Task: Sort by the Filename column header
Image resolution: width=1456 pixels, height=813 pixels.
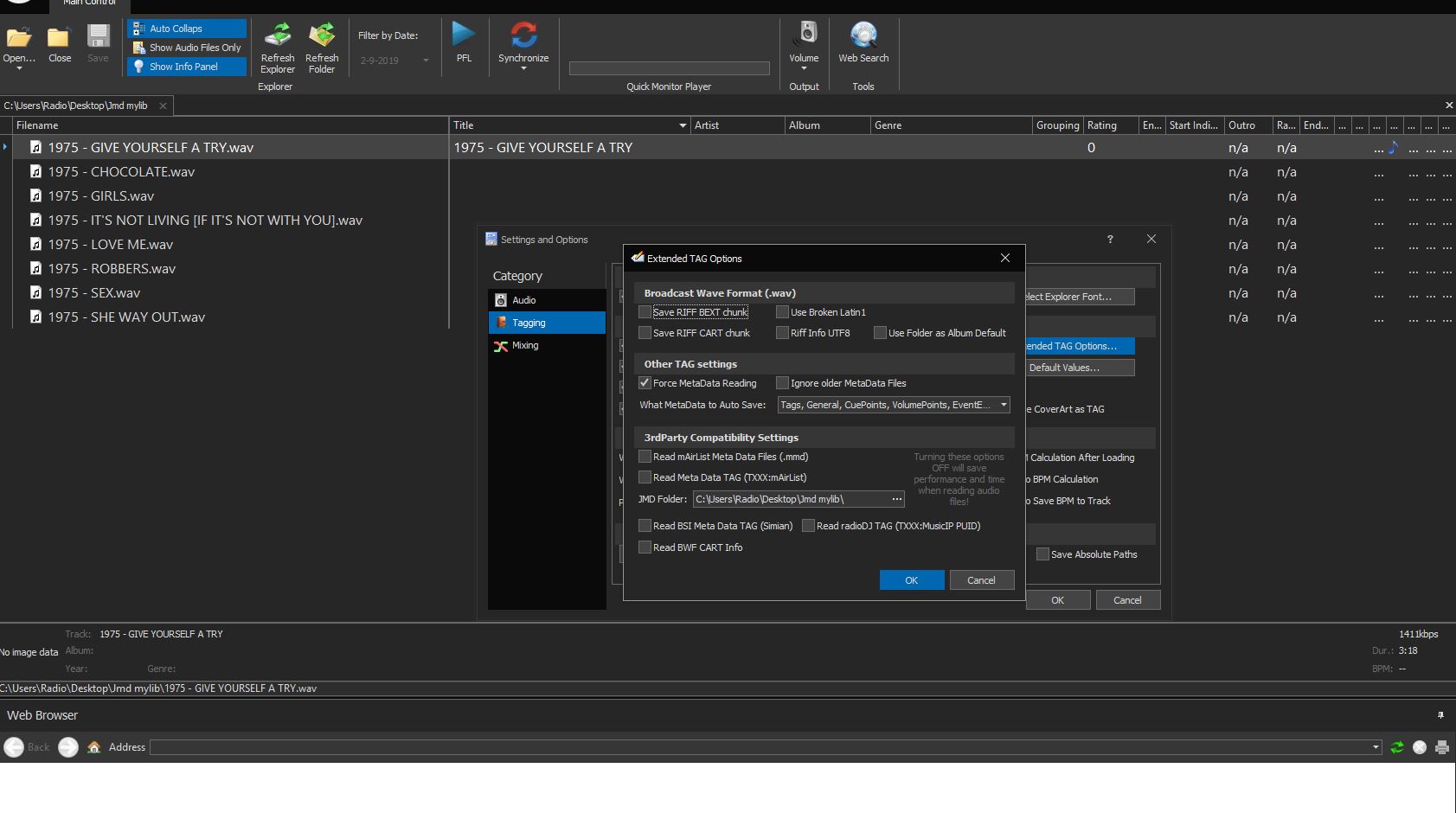Action: click(231, 125)
